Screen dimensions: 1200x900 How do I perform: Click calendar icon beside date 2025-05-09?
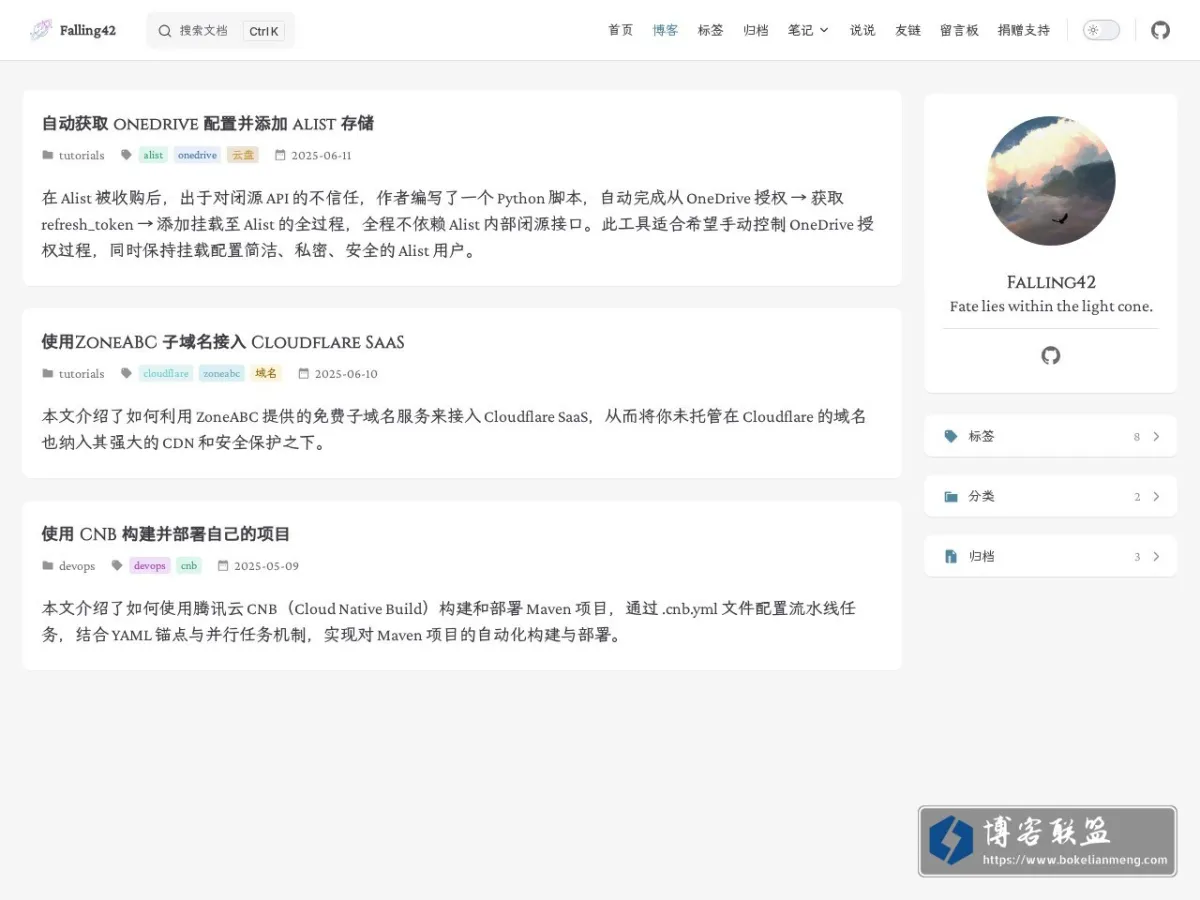coord(223,565)
